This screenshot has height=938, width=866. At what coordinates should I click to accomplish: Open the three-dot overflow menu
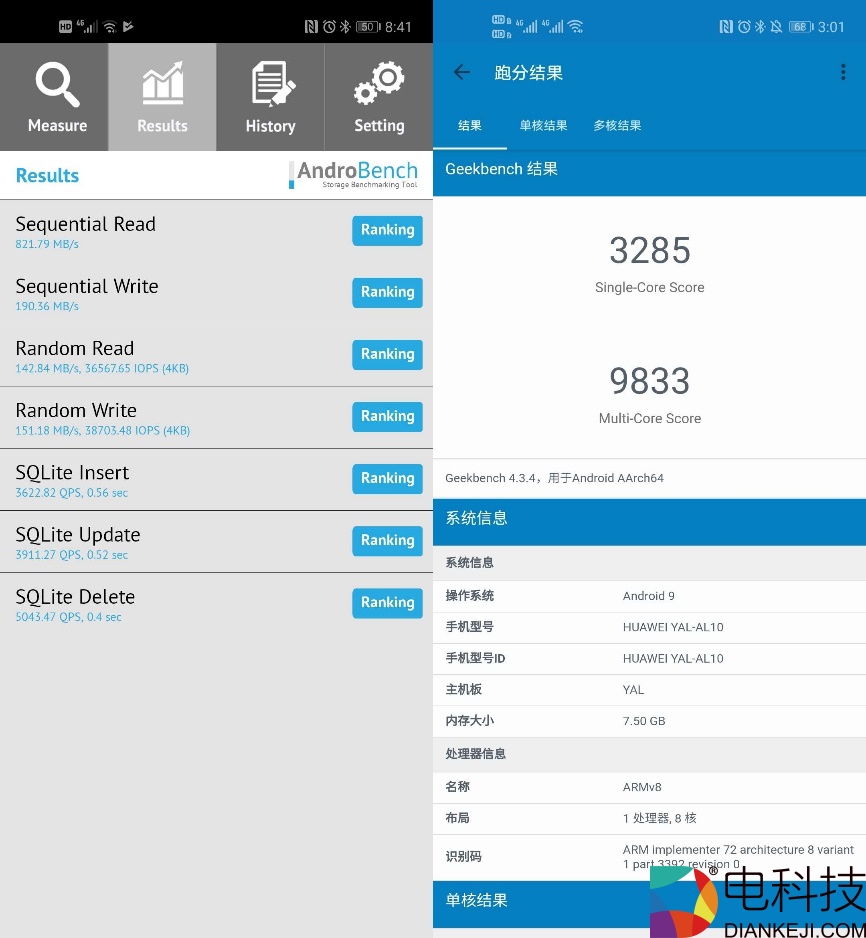click(843, 72)
